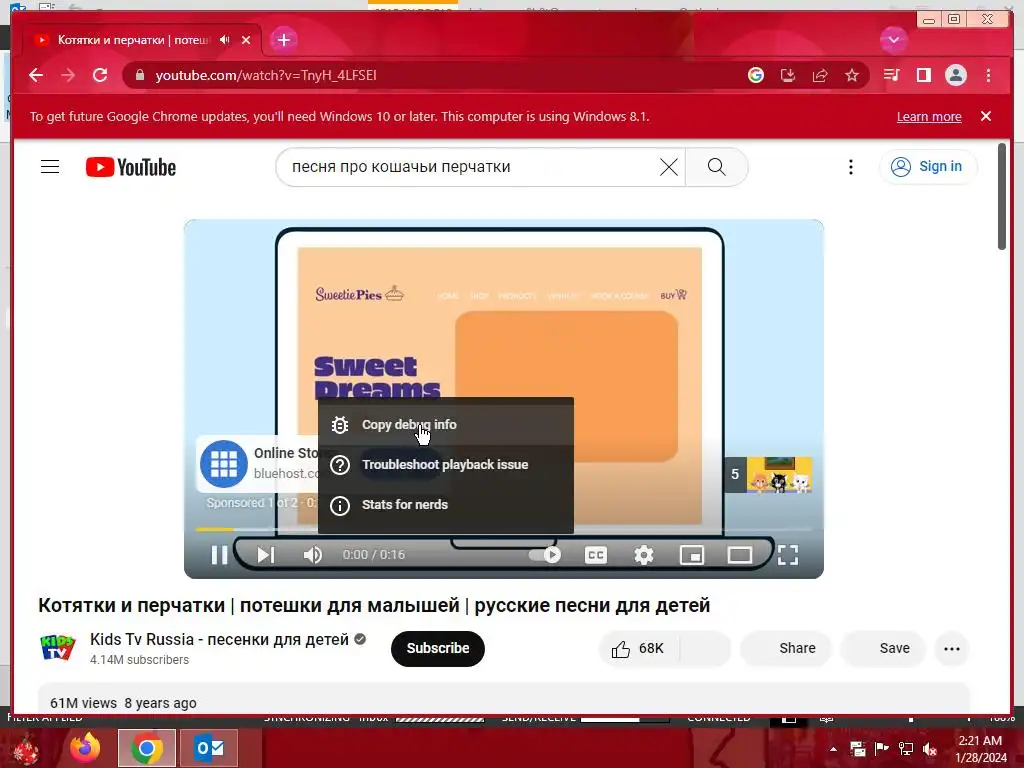This screenshot has width=1024, height=768.
Task: Clear the search query text
Action: tap(669, 167)
